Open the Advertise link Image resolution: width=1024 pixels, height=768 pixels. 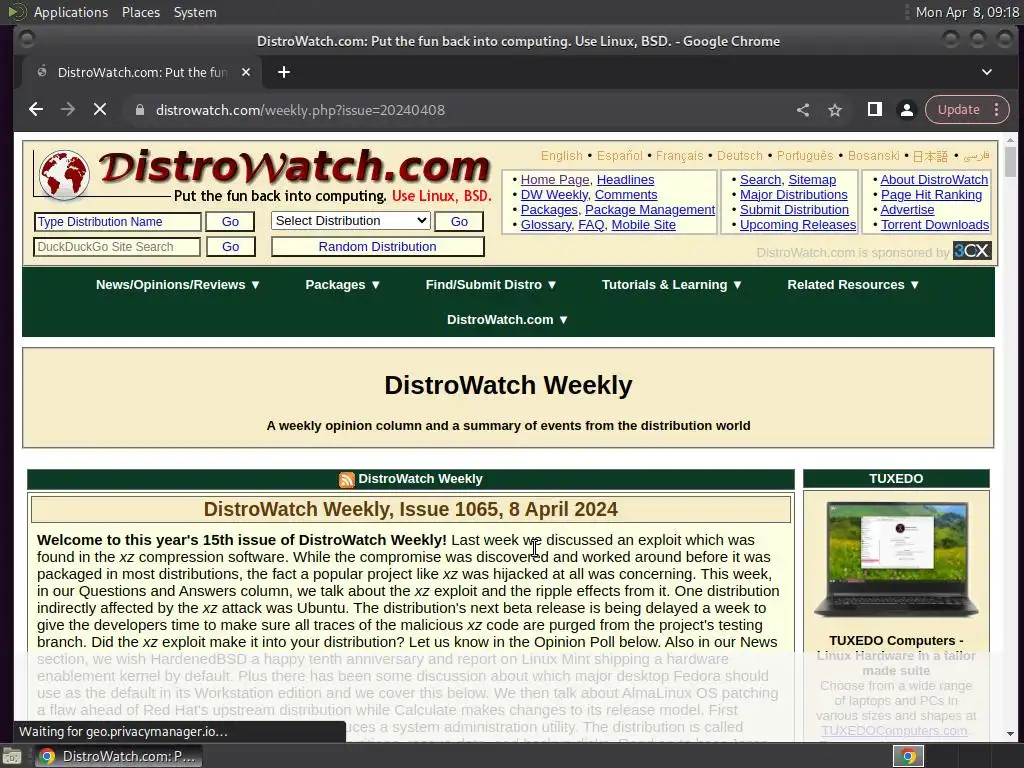[907, 210]
